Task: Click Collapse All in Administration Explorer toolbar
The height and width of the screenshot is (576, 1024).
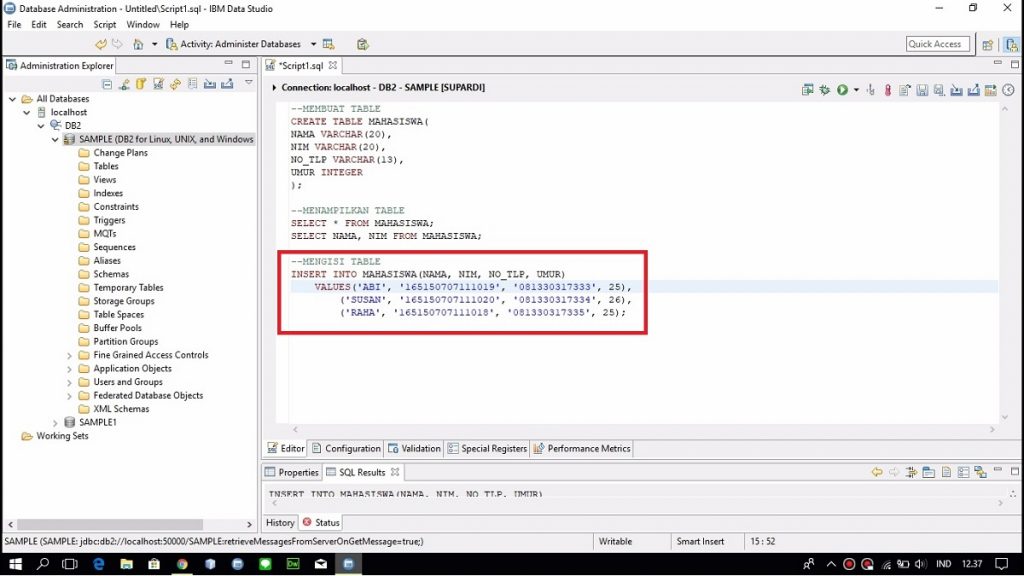Action: coord(108,85)
